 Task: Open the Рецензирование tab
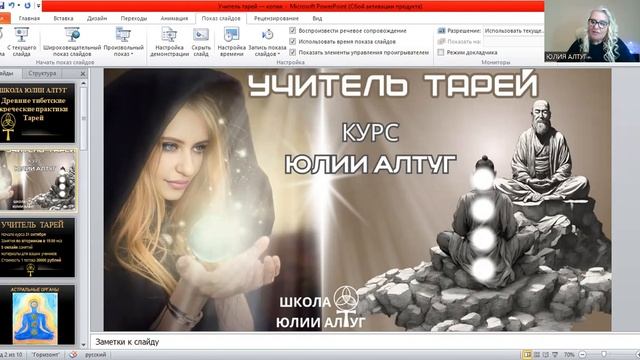pyautogui.click(x=276, y=18)
